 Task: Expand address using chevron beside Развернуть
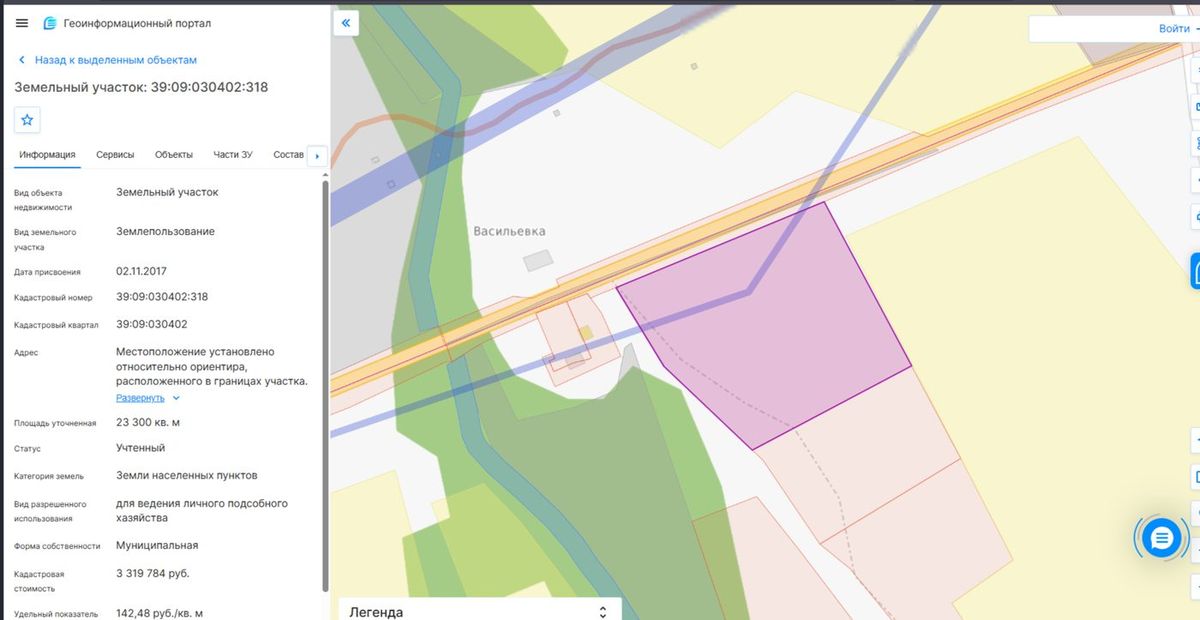[177, 398]
